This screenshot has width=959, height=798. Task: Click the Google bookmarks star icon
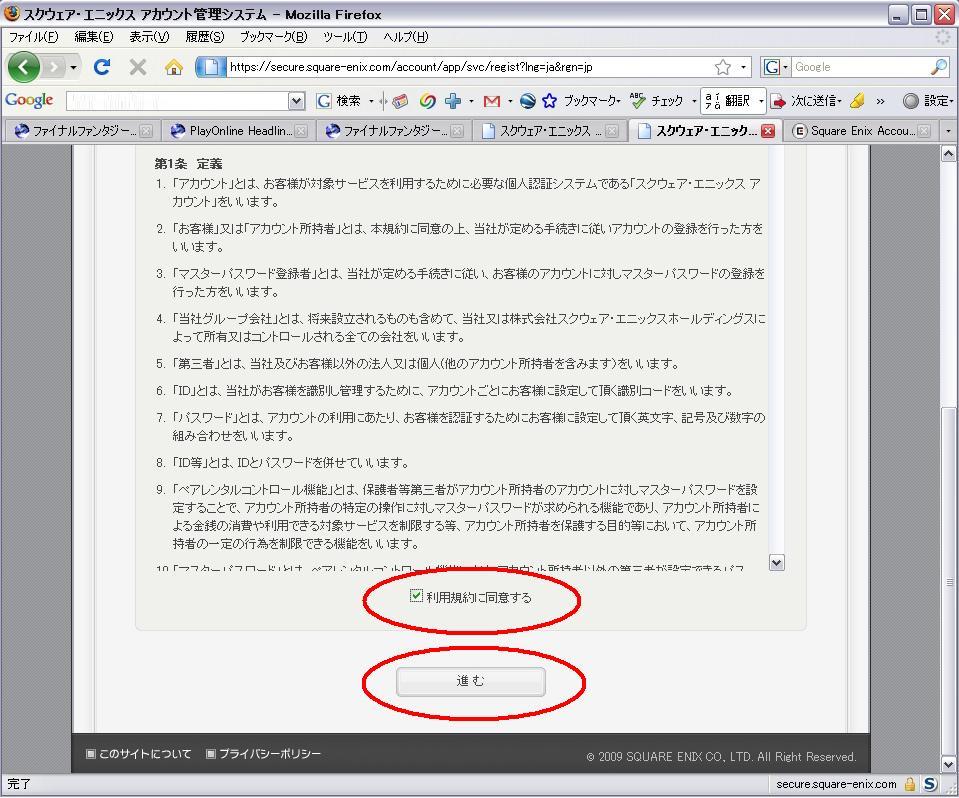click(x=549, y=101)
